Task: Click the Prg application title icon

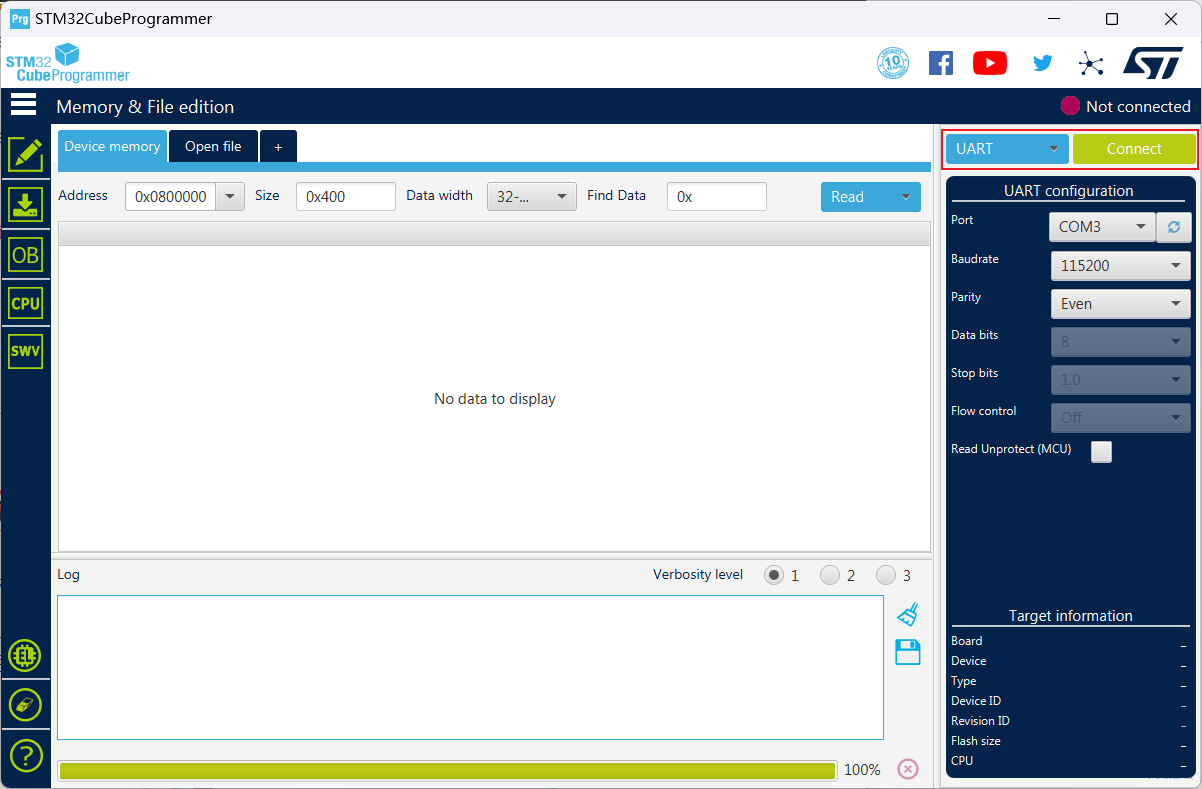Action: tap(19, 18)
